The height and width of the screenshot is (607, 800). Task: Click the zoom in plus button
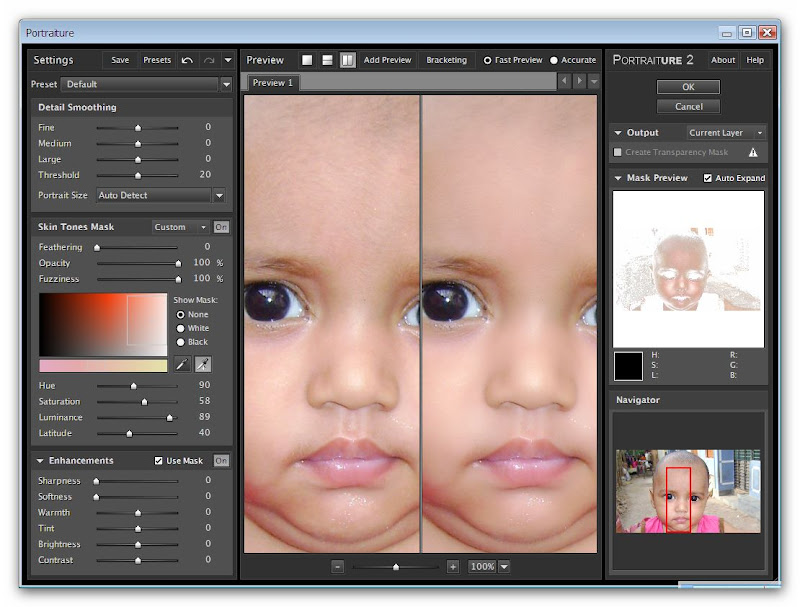[x=453, y=566]
